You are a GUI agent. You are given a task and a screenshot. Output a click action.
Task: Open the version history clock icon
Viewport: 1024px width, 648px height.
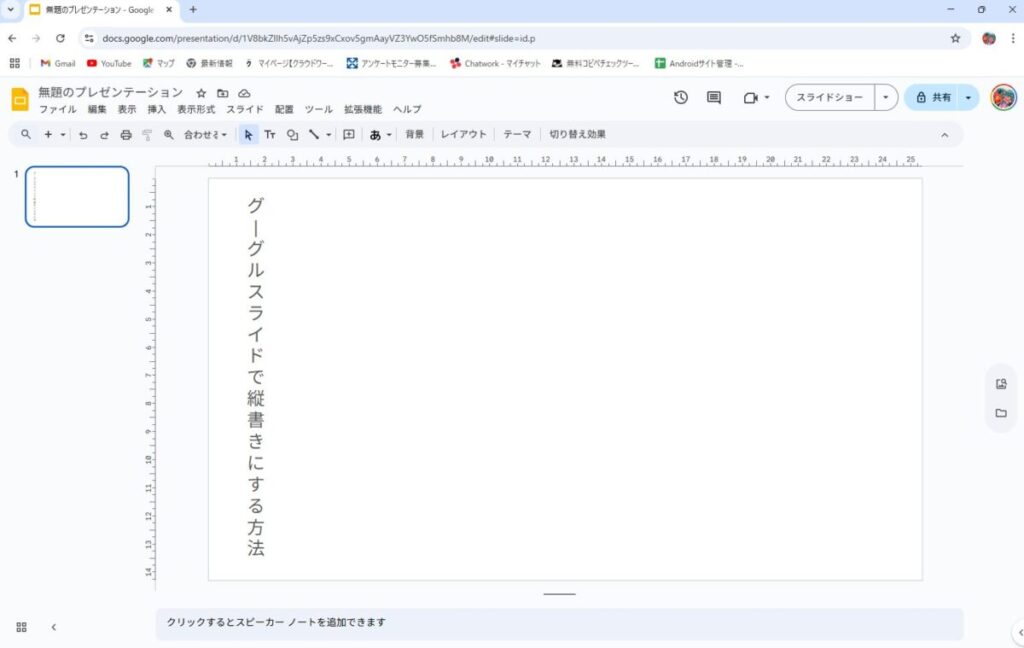pos(680,97)
